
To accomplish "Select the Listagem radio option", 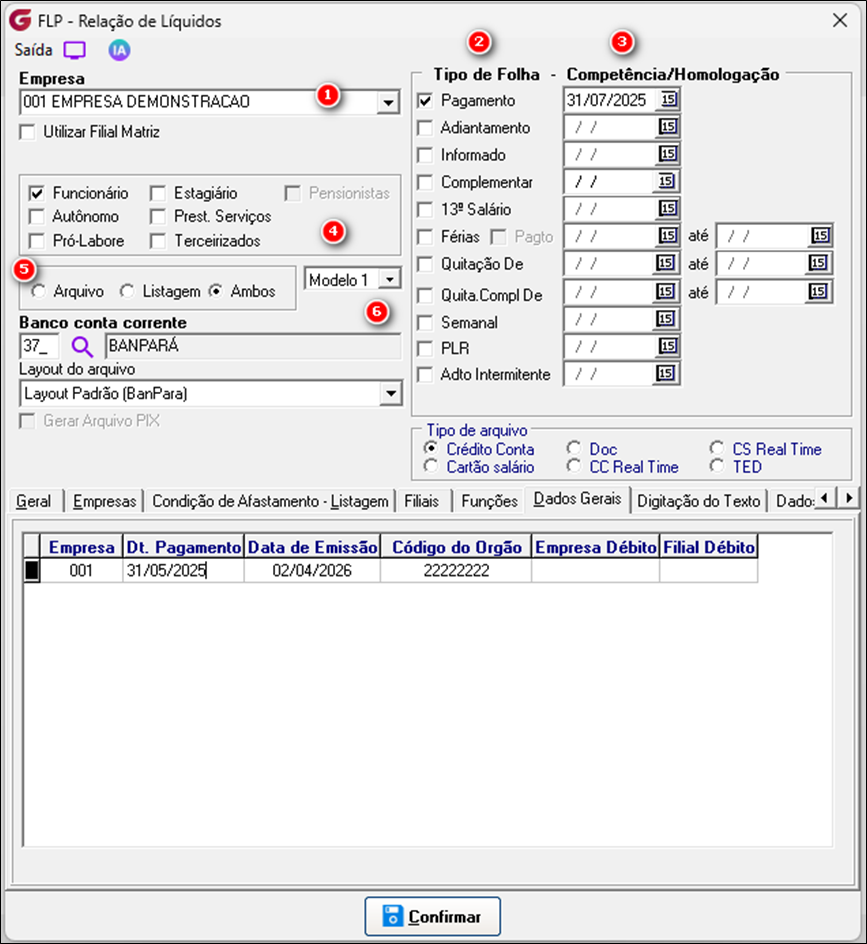I will click(x=127, y=291).
